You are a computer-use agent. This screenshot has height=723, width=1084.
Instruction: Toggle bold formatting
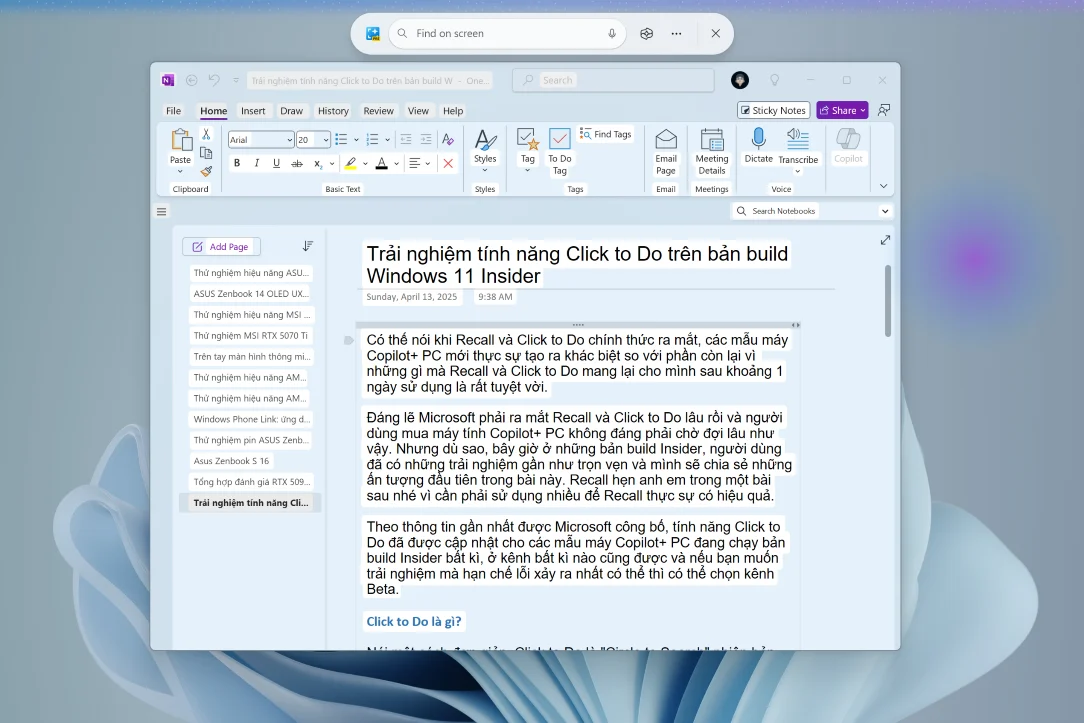point(238,163)
